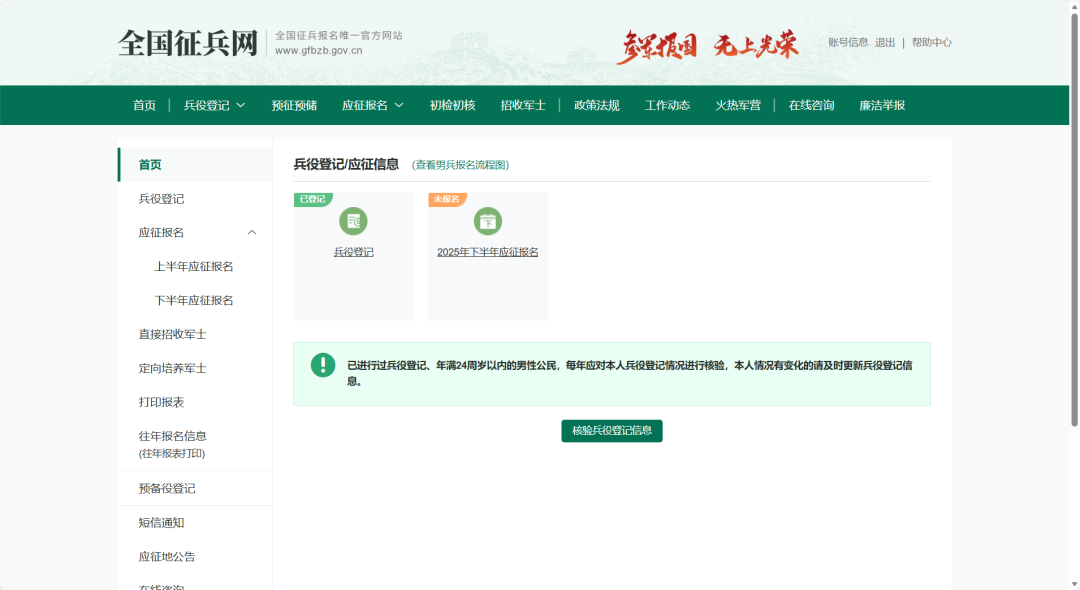Open 招收军士 in the top navigation
1080x590 pixels.
523,105
